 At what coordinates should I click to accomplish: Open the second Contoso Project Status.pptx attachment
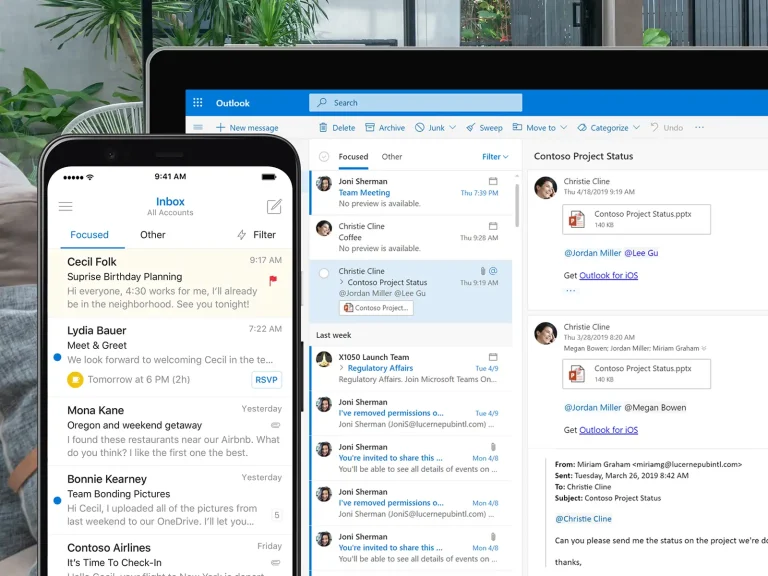(x=636, y=374)
